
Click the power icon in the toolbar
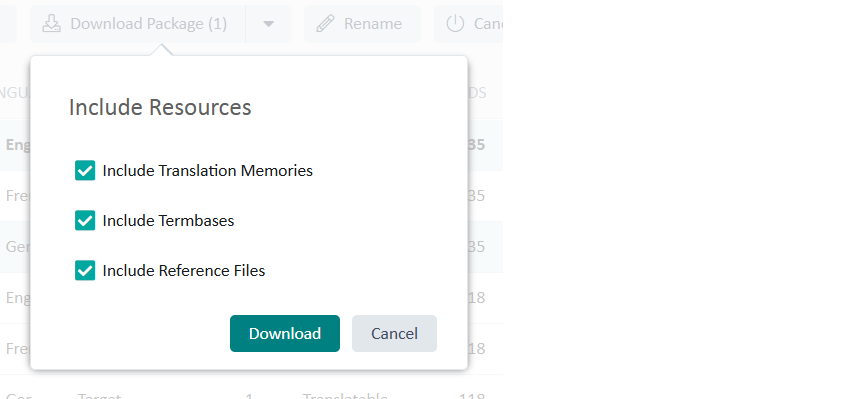[455, 24]
